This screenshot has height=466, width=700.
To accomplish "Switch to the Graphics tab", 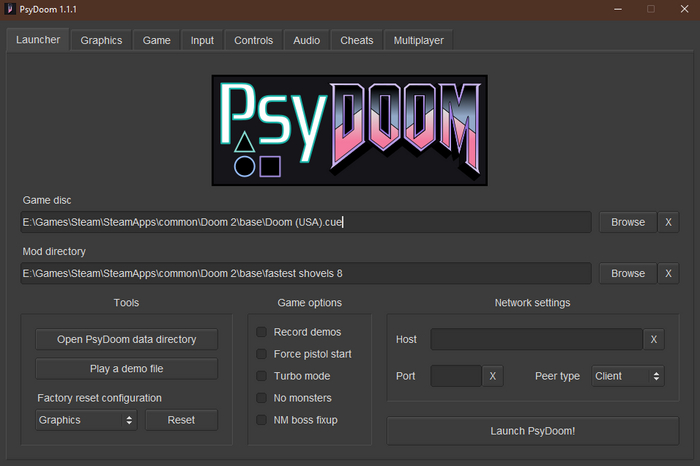I will tap(101, 40).
